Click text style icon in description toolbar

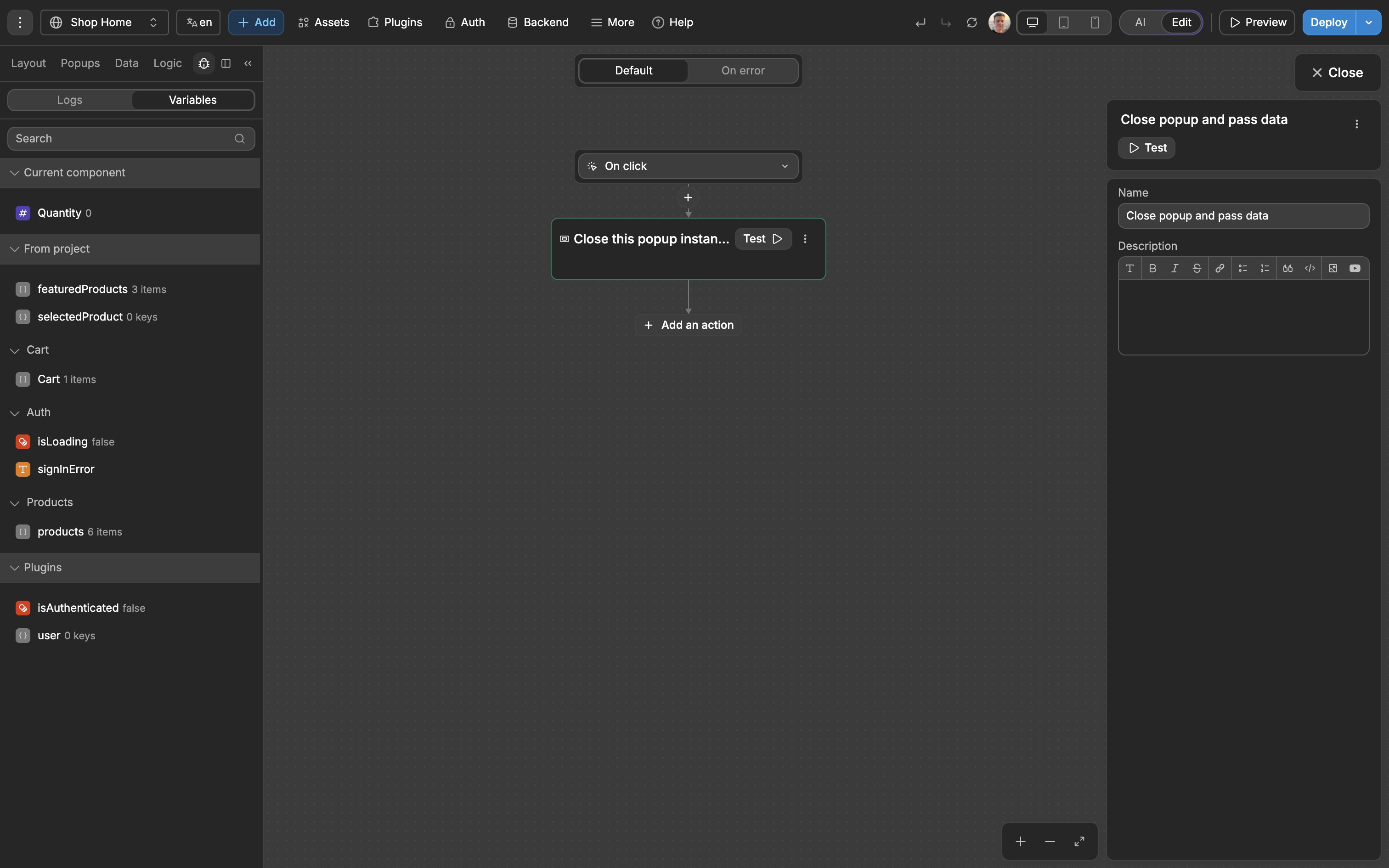[1129, 268]
